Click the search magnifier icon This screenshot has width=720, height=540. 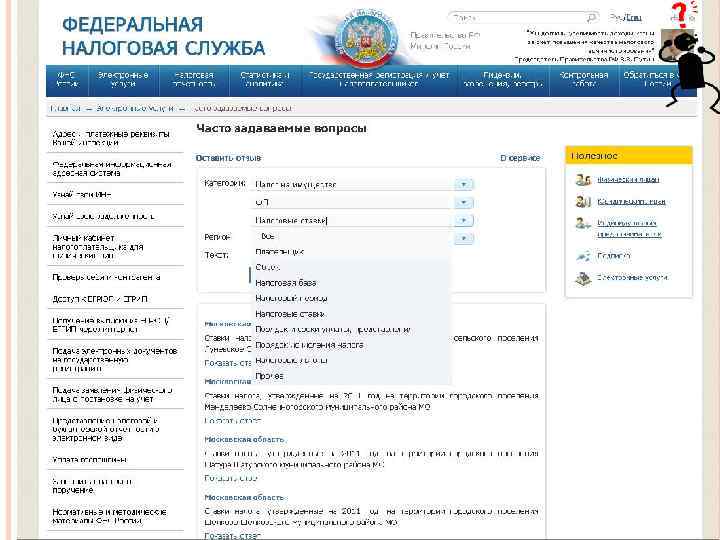pos(591,18)
